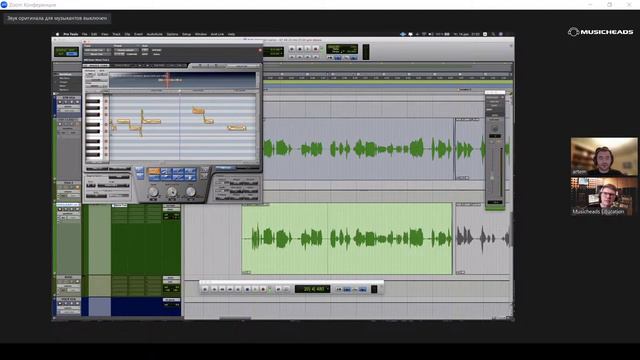Select the orange highlighted tool in tuning plugin
This screenshot has width=640, height=360.
[154, 171]
